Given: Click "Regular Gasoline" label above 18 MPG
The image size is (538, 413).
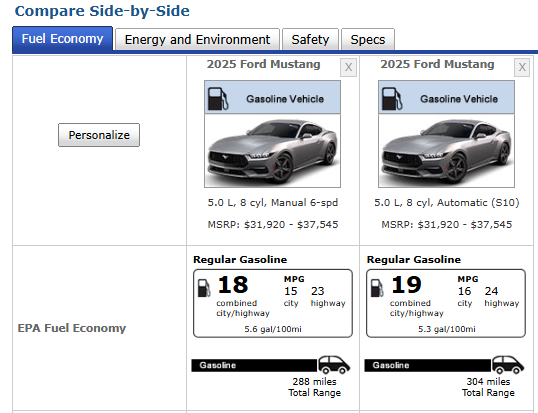Looking at the screenshot, I should pos(240,260).
